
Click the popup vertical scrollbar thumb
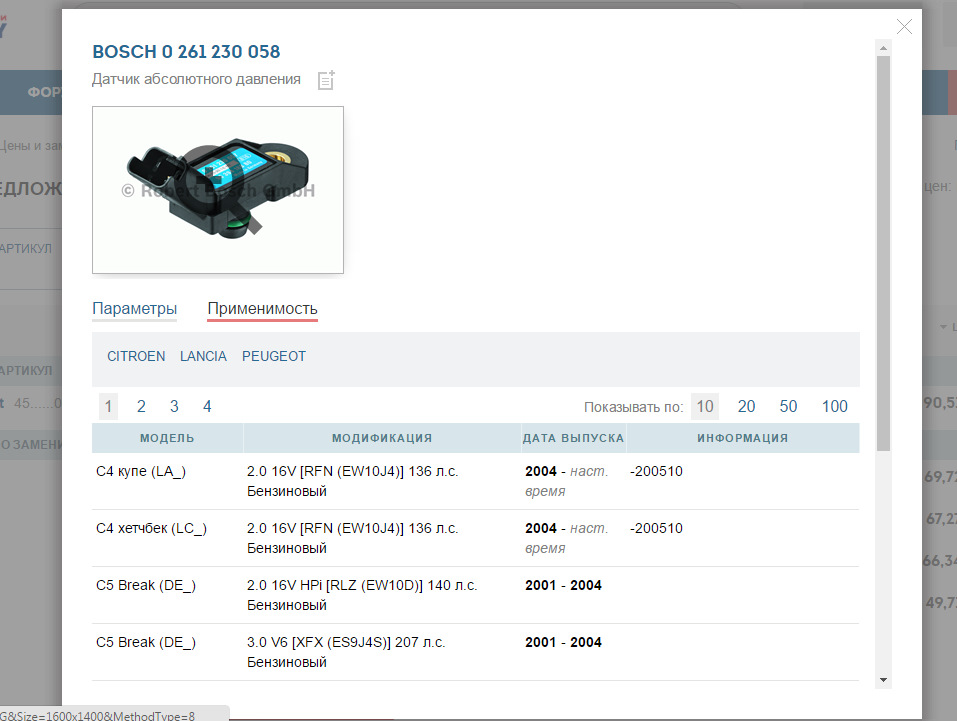pyautogui.click(x=883, y=253)
